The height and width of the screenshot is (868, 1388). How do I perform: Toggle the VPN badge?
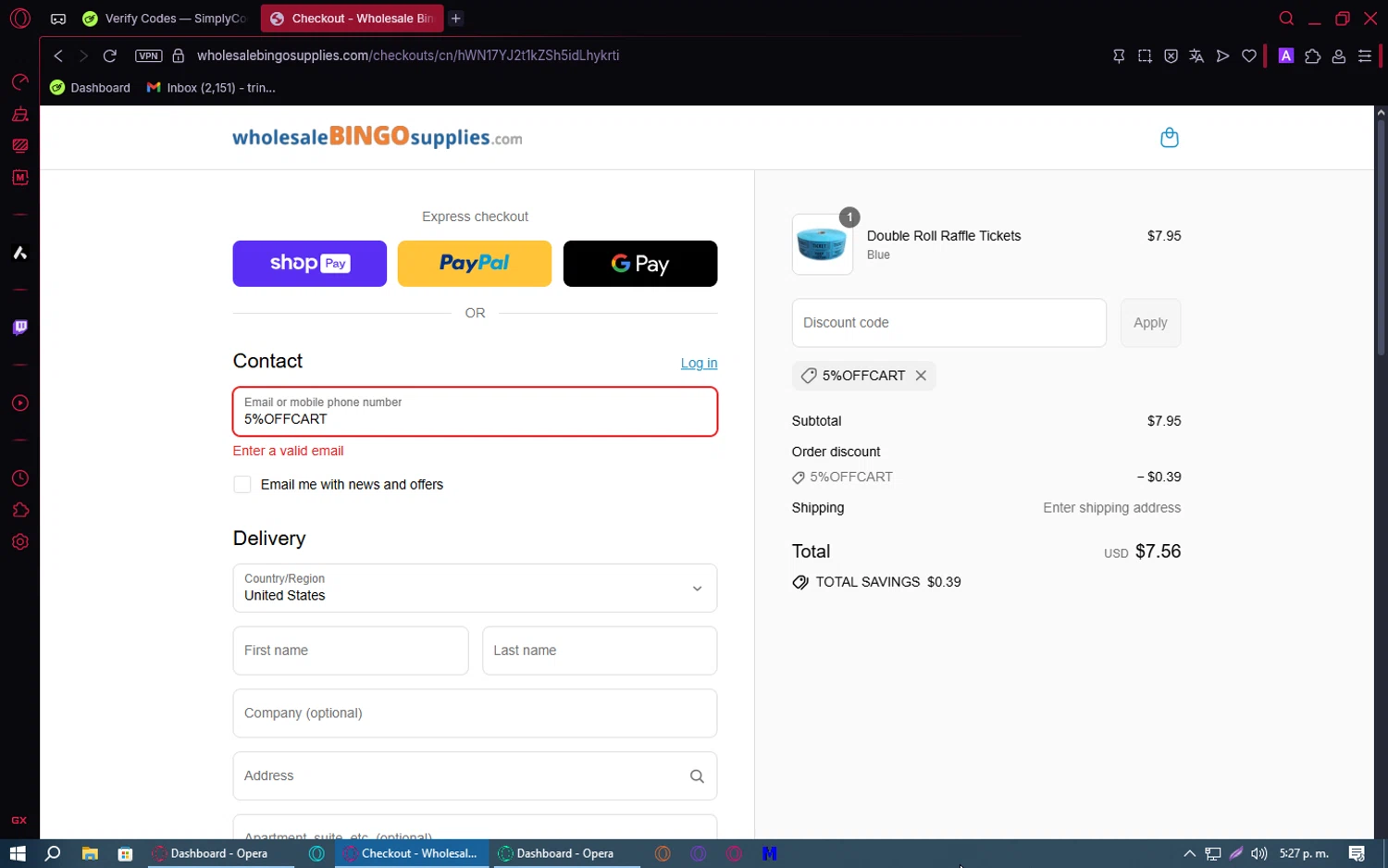coord(148,56)
